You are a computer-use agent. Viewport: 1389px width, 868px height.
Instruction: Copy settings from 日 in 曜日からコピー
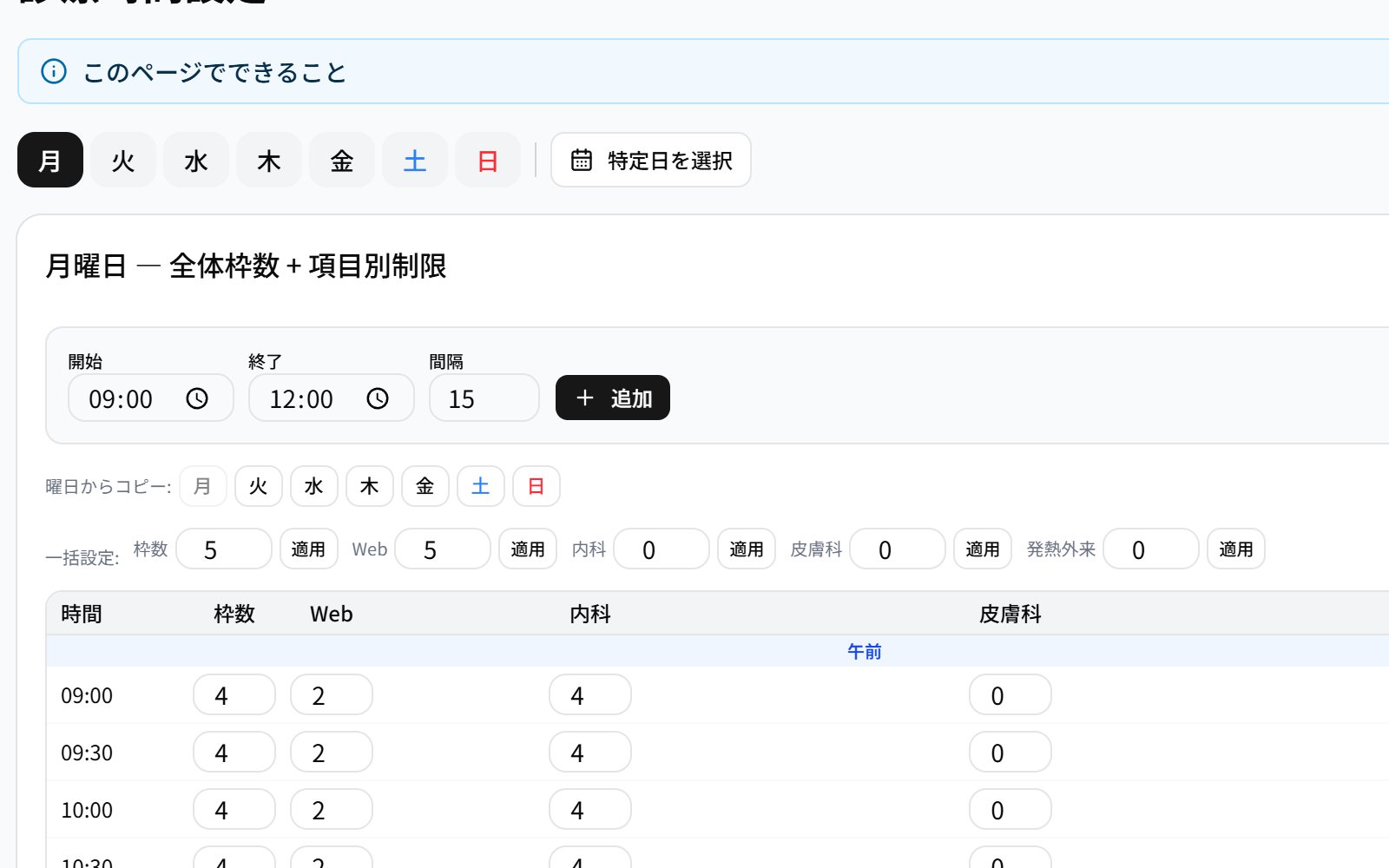coord(537,486)
